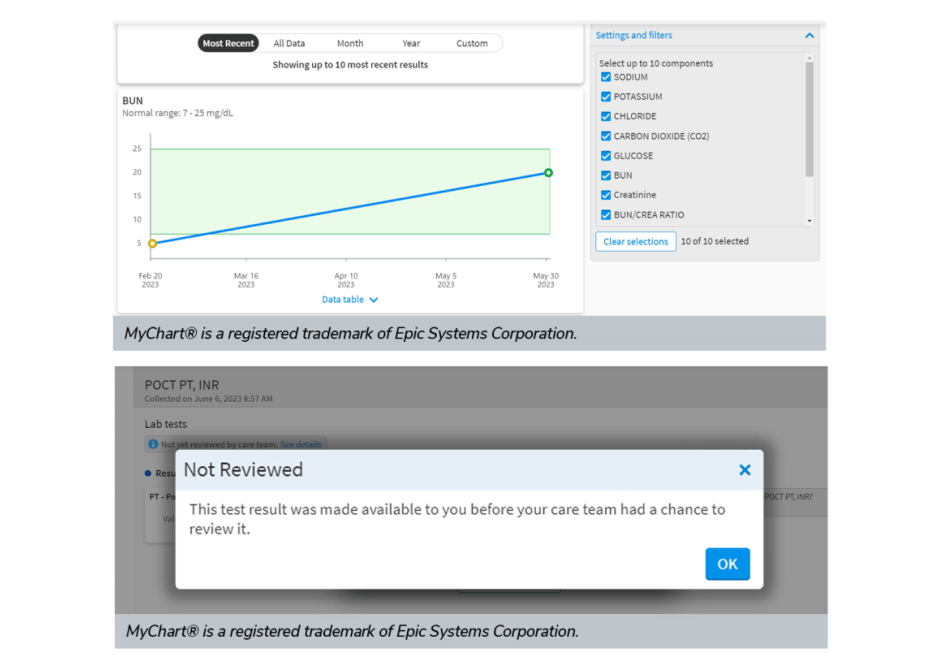Viewport: 940px width, 670px height.
Task: Close the Not Reviewed dialog with X
Action: (x=744, y=470)
